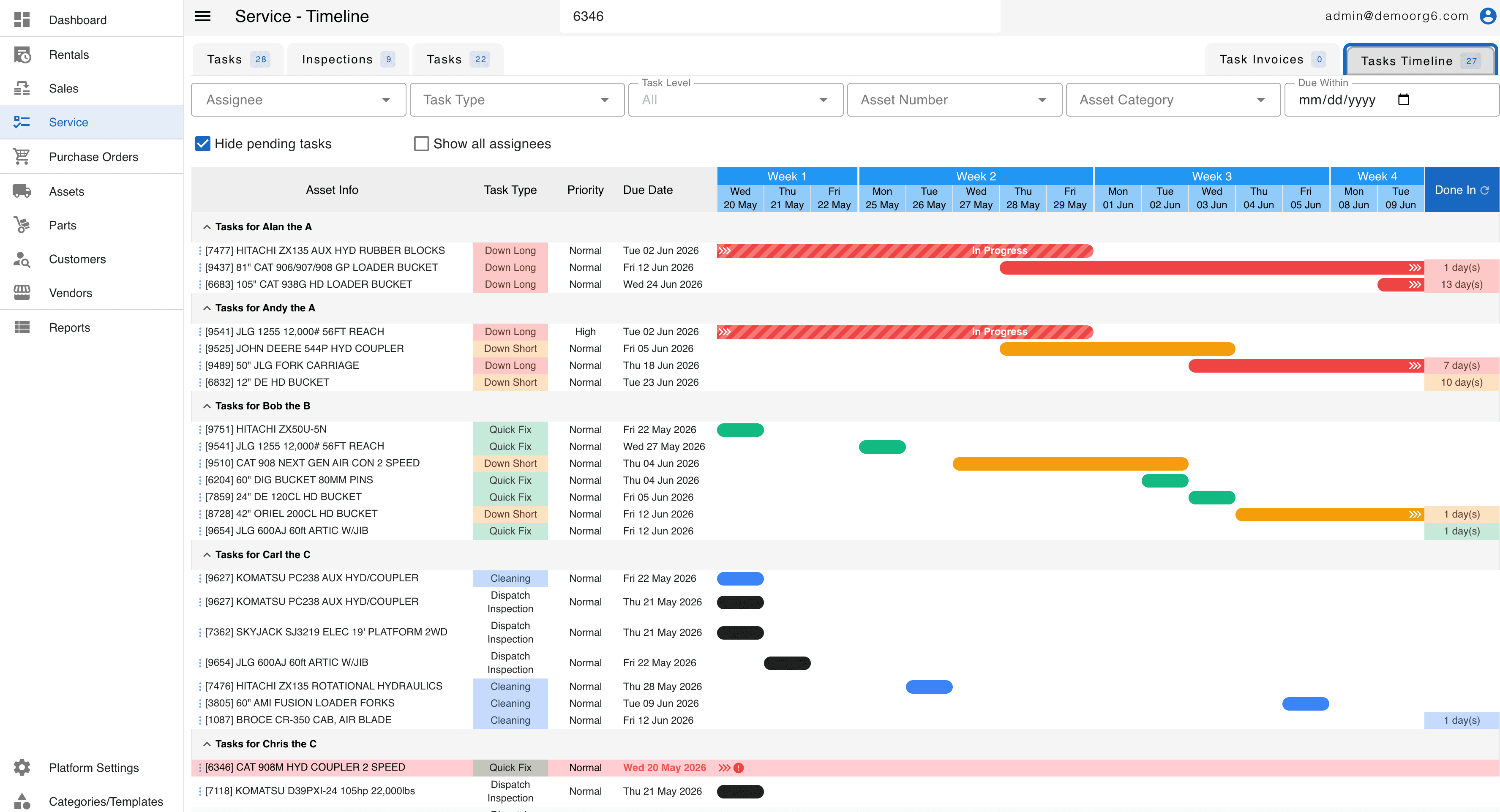Open Purchase Orders in the sidebar
Image resolution: width=1500 pixels, height=812 pixels.
[91, 157]
